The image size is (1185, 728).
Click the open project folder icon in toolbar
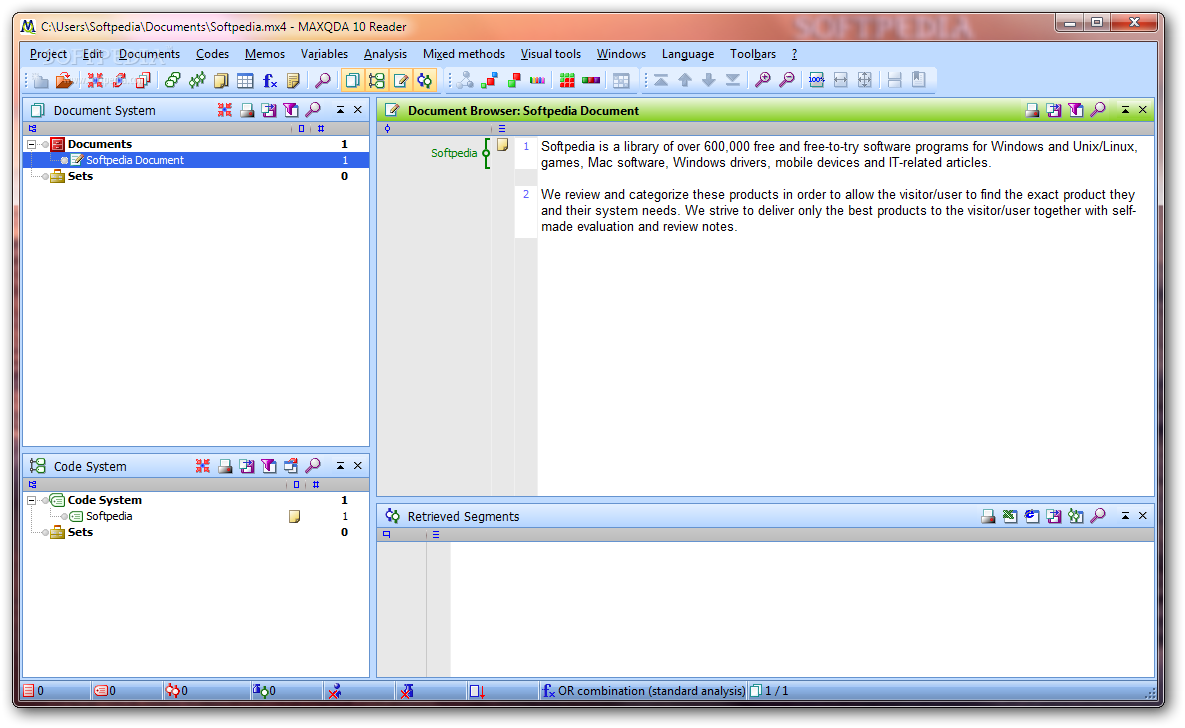point(65,80)
